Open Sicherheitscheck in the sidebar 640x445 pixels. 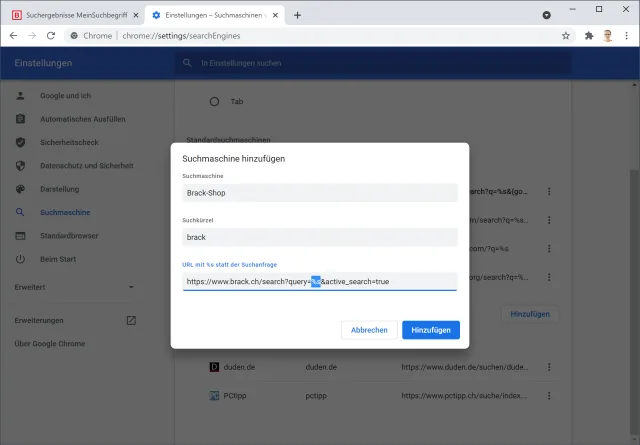click(67, 142)
